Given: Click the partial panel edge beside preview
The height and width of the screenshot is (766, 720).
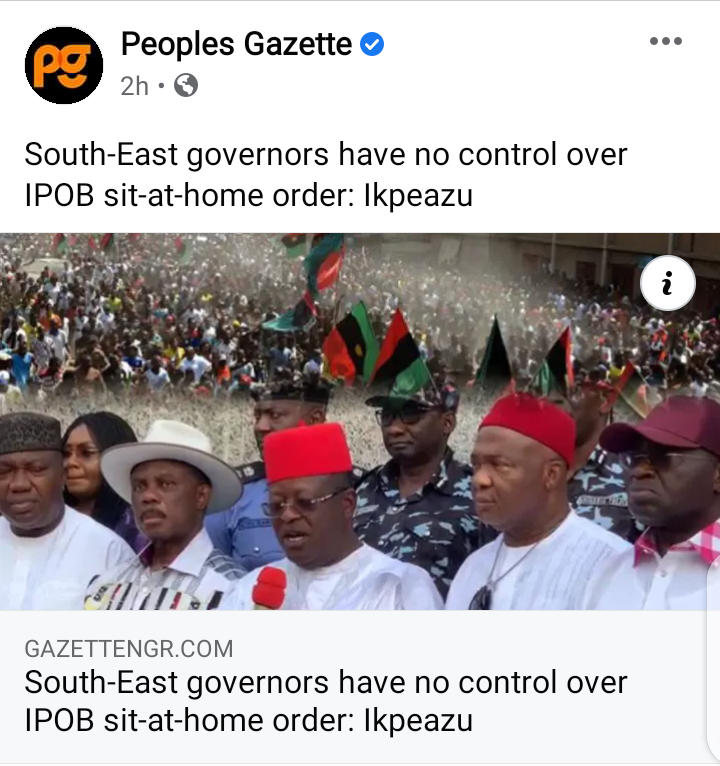Looking at the screenshot, I should [x=713, y=660].
